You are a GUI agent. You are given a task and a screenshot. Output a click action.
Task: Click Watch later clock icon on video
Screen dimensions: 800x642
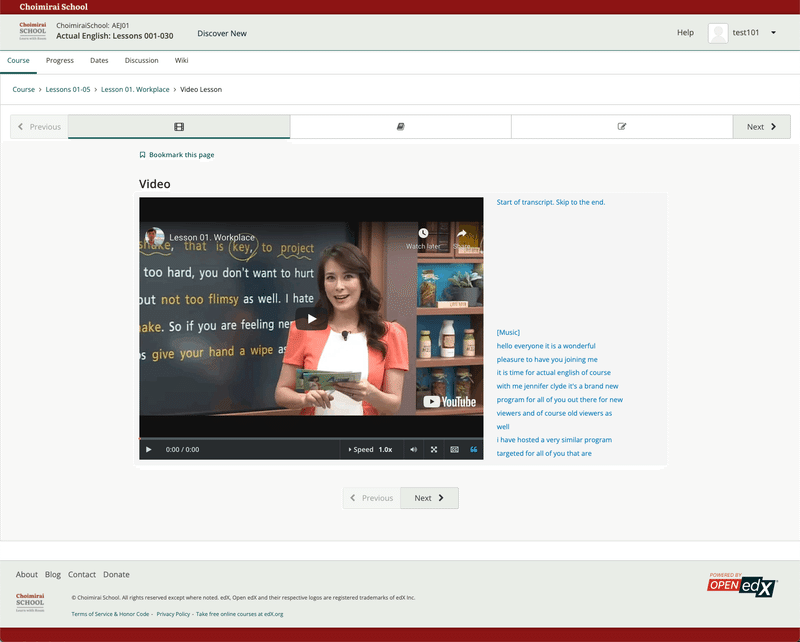coord(423,233)
